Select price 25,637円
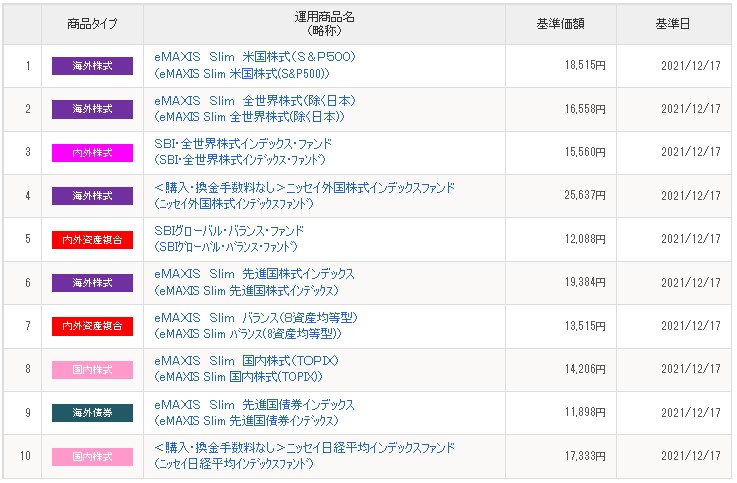 coord(585,195)
